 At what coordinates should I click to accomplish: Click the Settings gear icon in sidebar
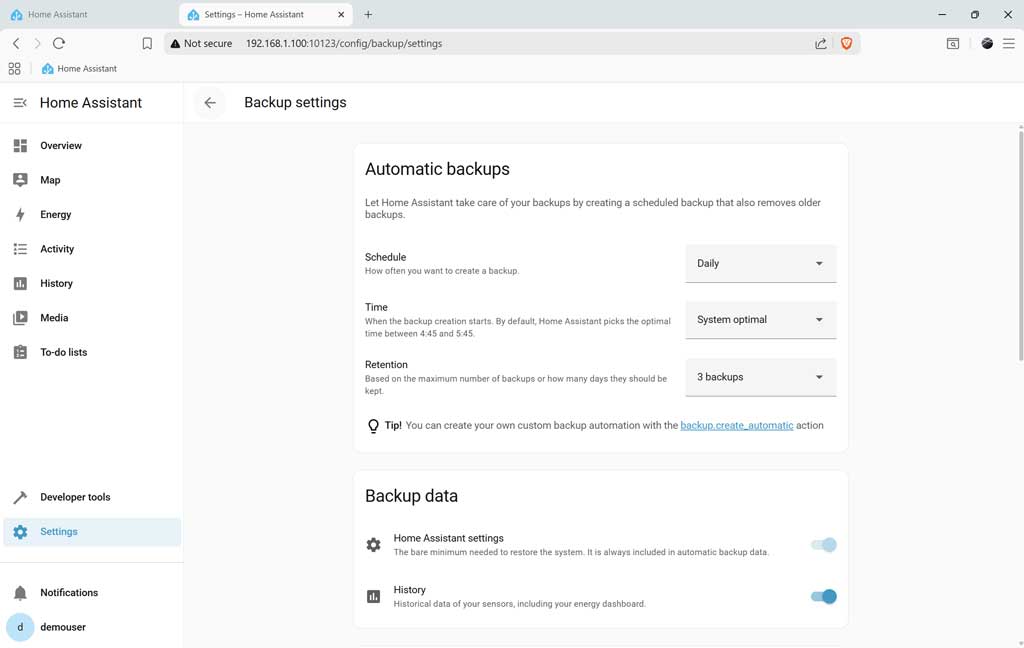(x=20, y=532)
